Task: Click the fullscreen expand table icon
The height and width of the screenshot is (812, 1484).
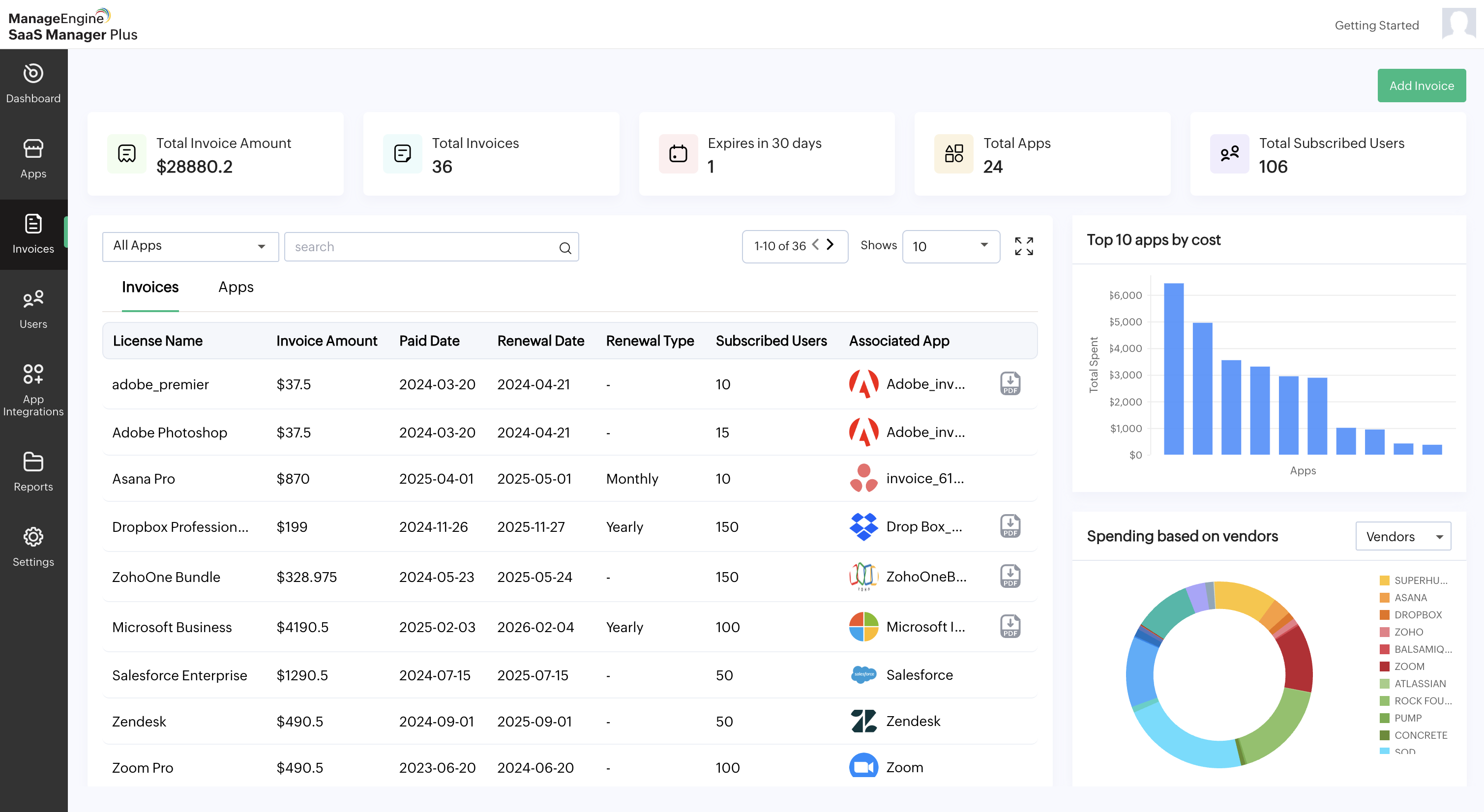Action: (x=1024, y=246)
